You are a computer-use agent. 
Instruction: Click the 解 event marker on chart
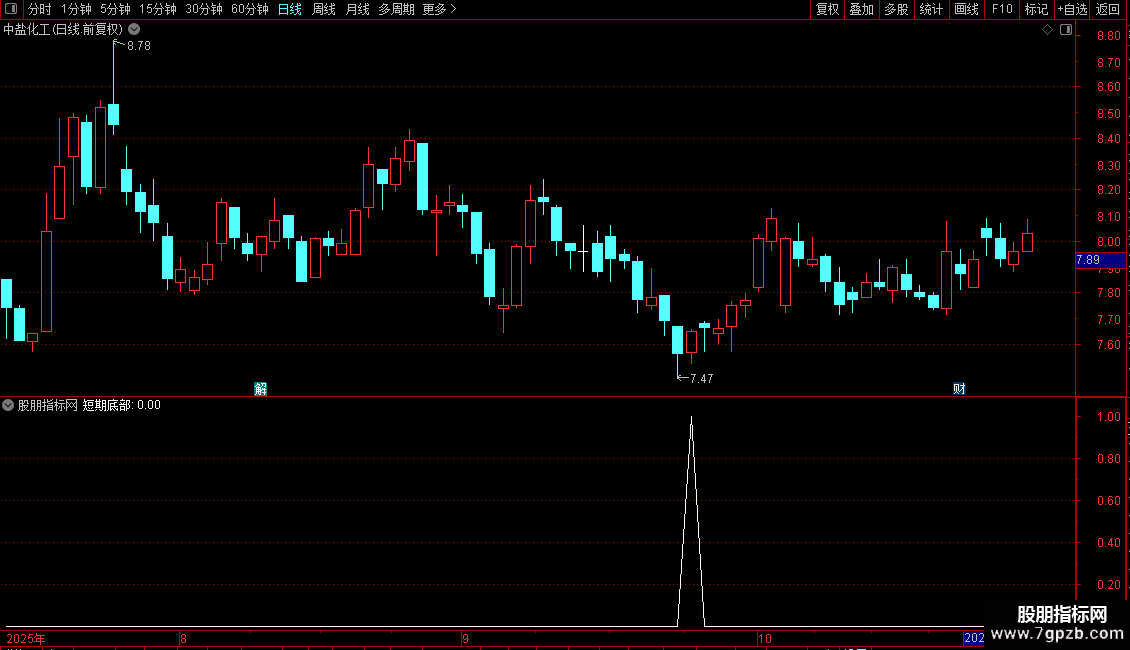tap(261, 389)
